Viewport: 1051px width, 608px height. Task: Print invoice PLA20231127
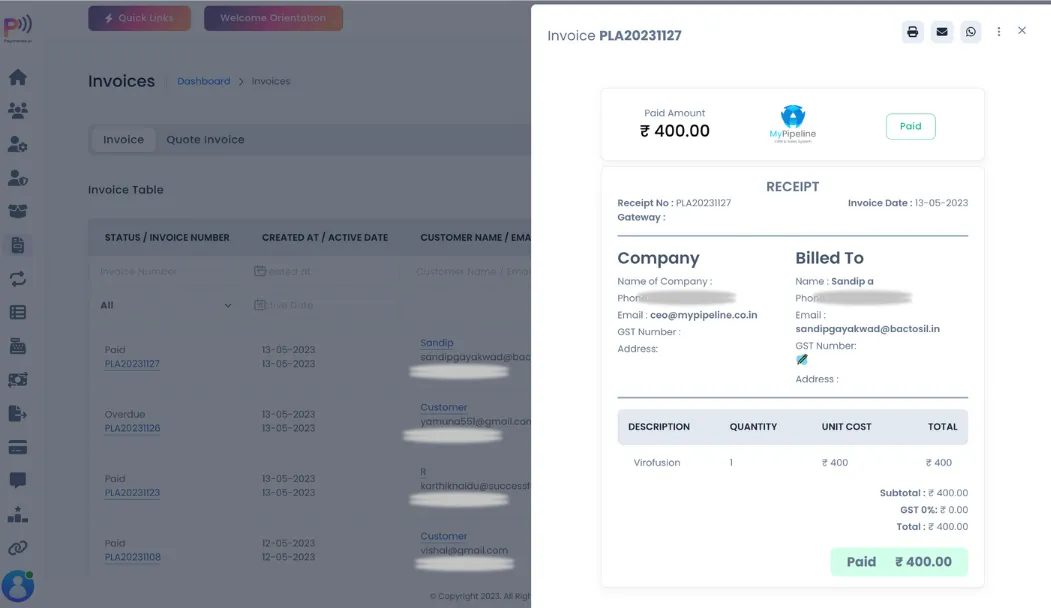click(x=912, y=32)
